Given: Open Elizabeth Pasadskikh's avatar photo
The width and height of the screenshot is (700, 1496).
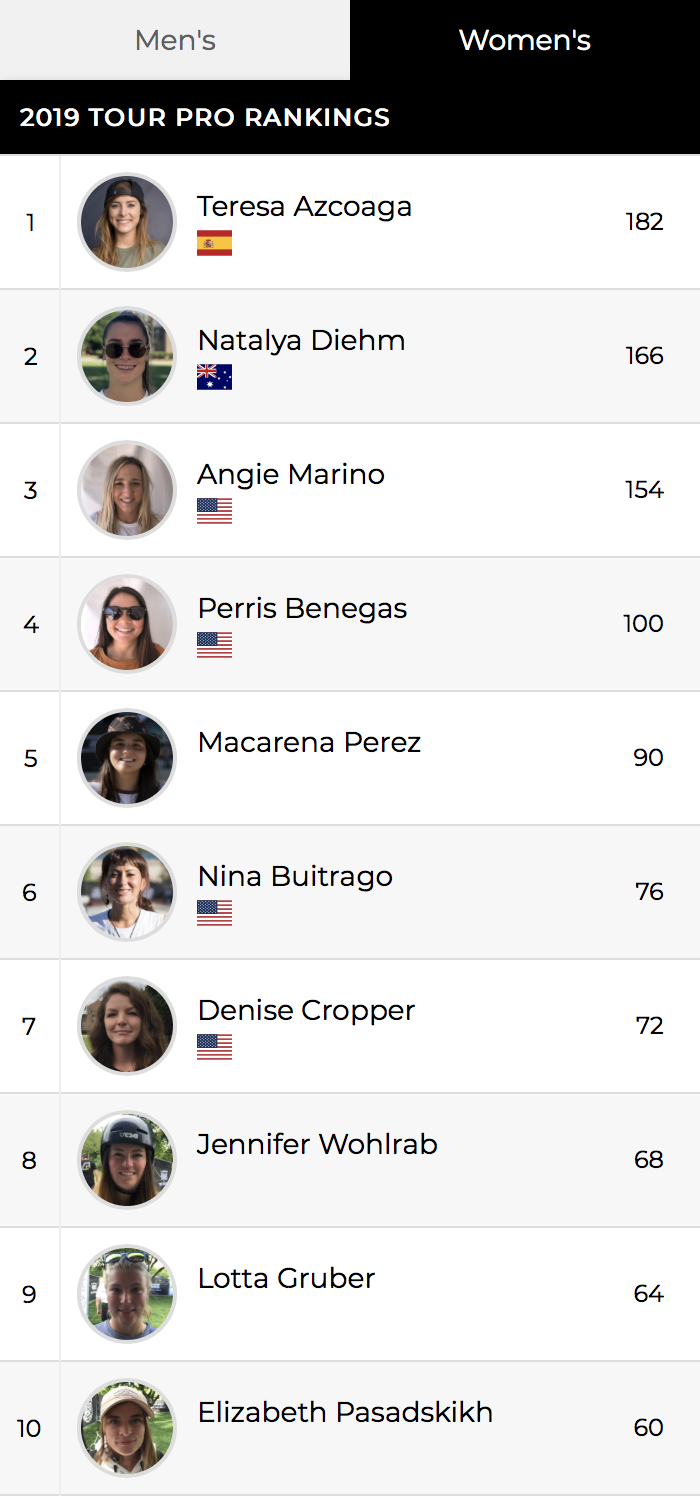Looking at the screenshot, I should (126, 1427).
